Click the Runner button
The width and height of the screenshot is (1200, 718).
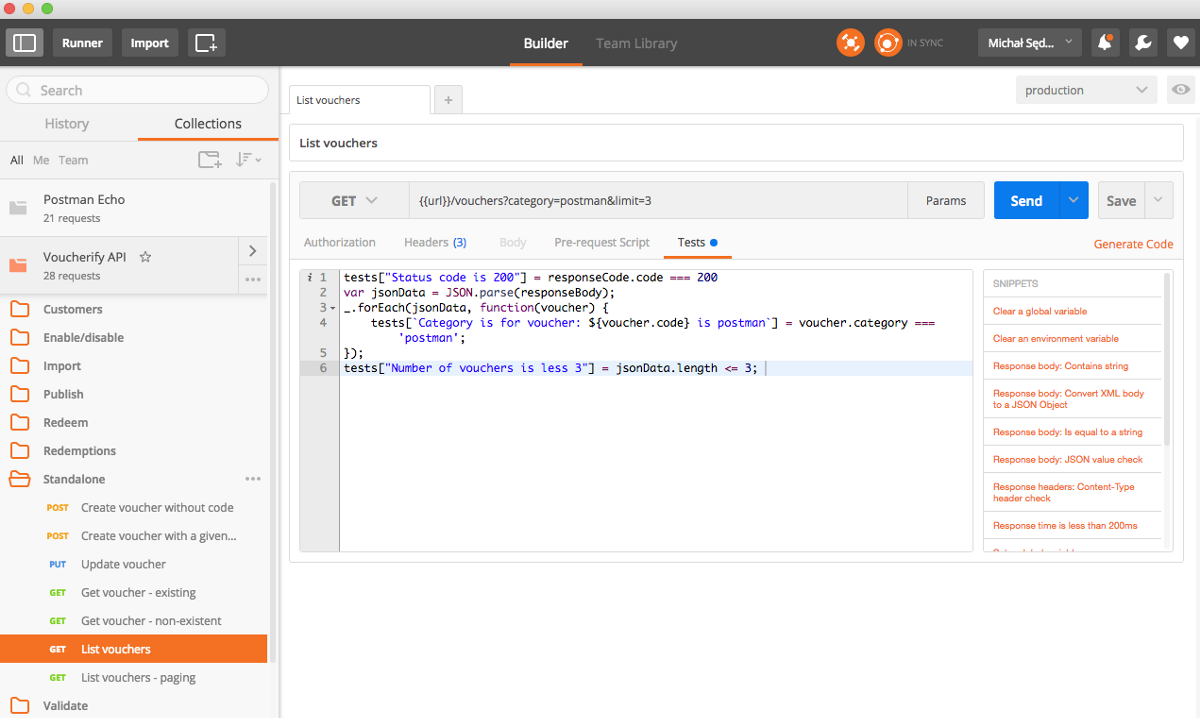83,43
